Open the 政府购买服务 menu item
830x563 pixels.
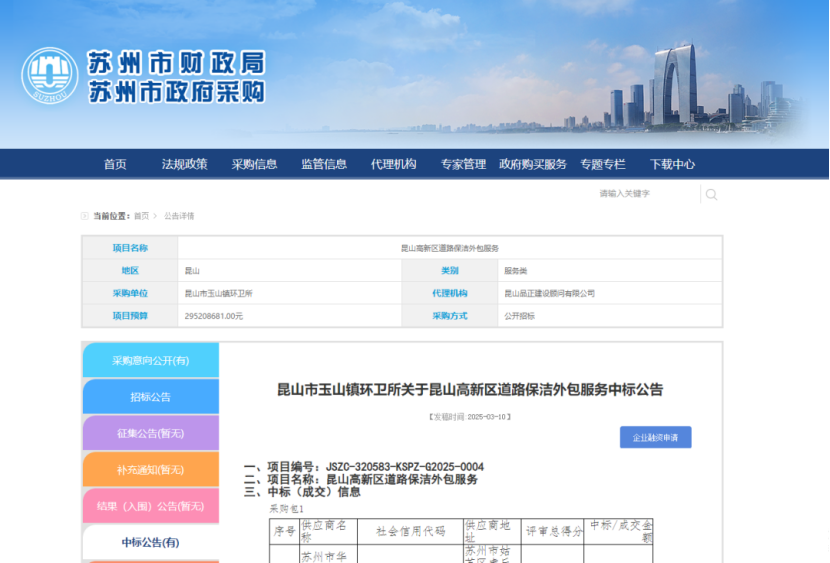point(533,164)
